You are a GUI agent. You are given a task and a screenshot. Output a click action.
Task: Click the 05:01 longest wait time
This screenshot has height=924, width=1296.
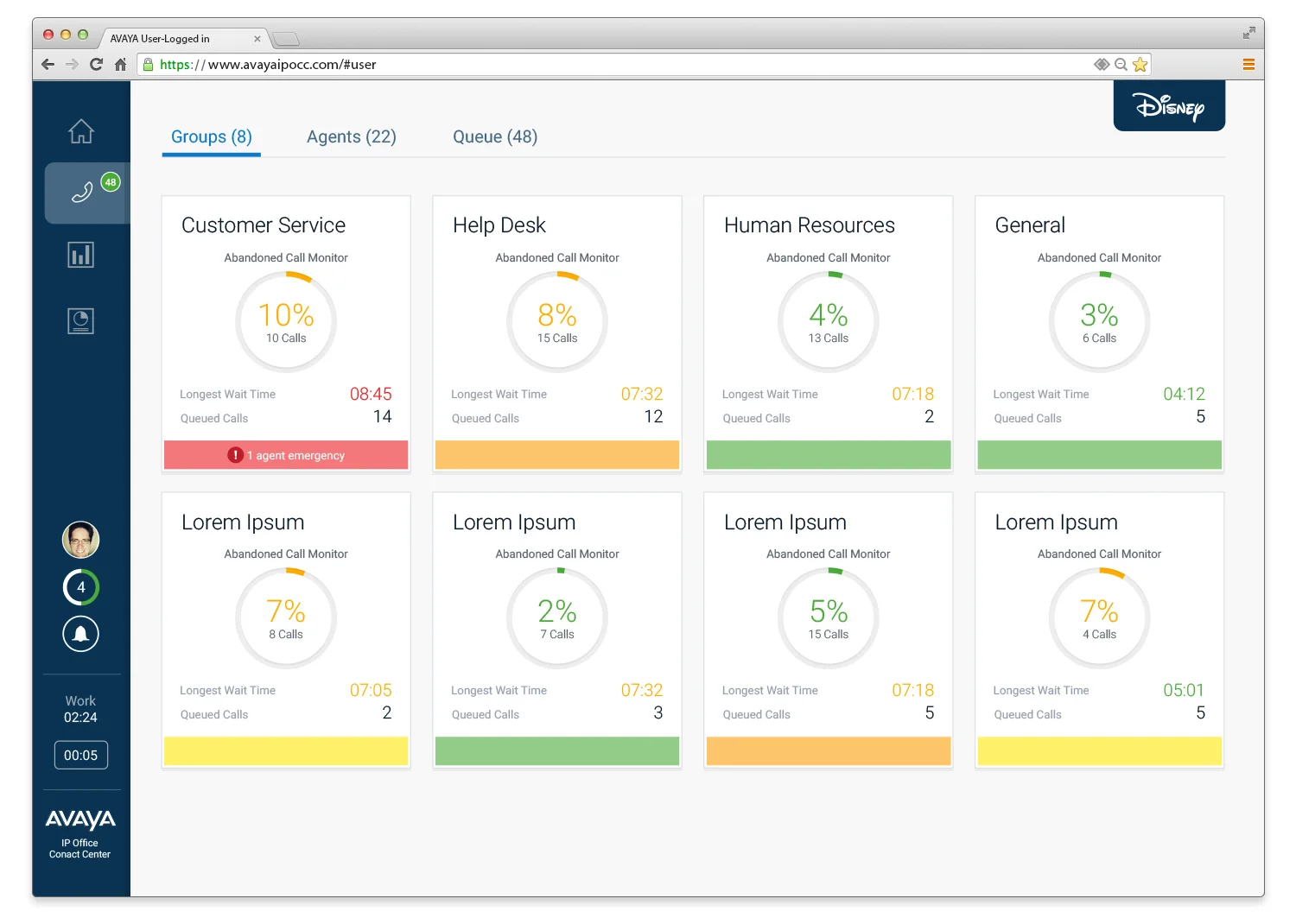coord(1184,690)
